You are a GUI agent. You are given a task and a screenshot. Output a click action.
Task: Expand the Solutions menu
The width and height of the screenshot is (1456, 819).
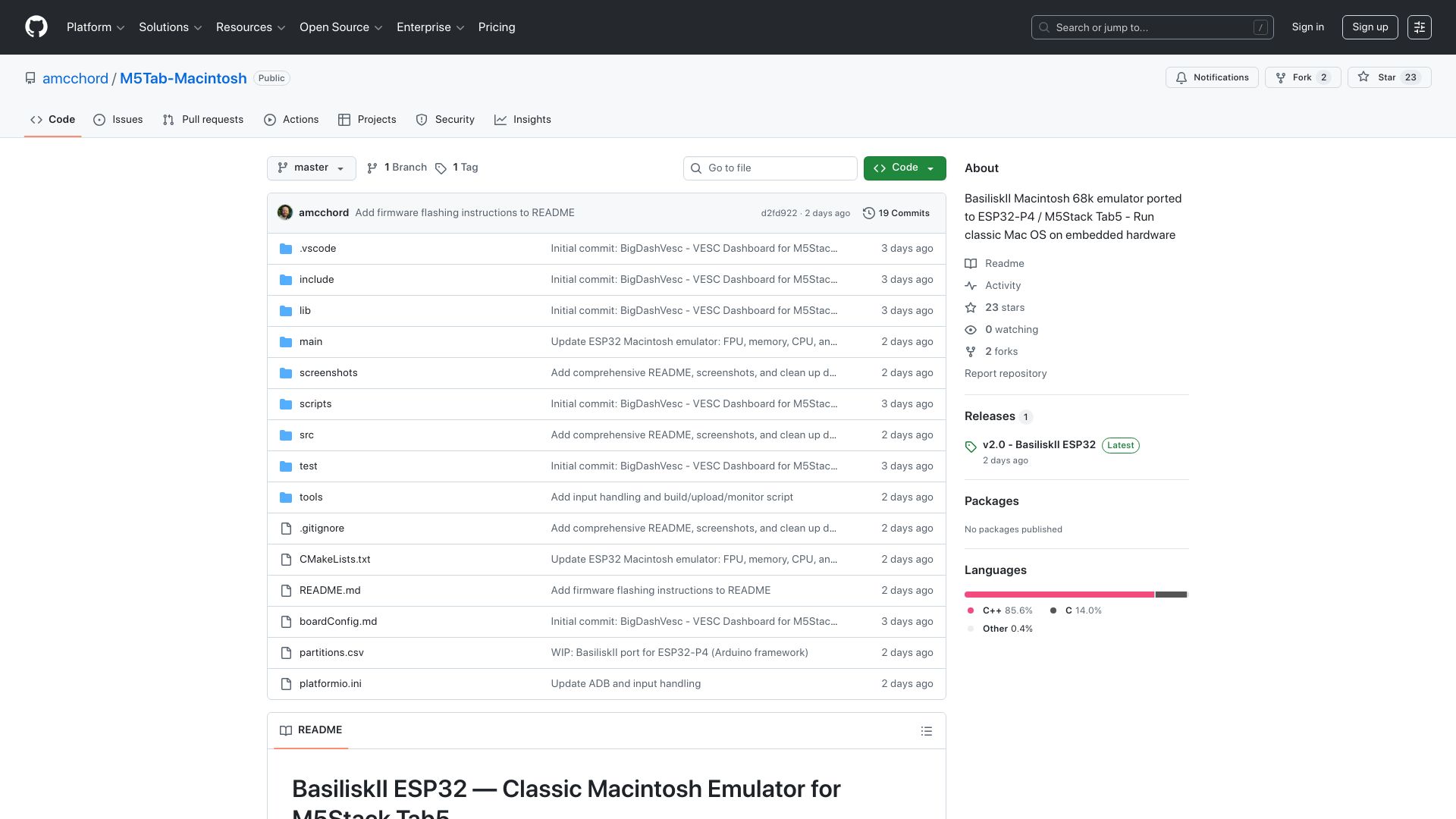tap(171, 27)
